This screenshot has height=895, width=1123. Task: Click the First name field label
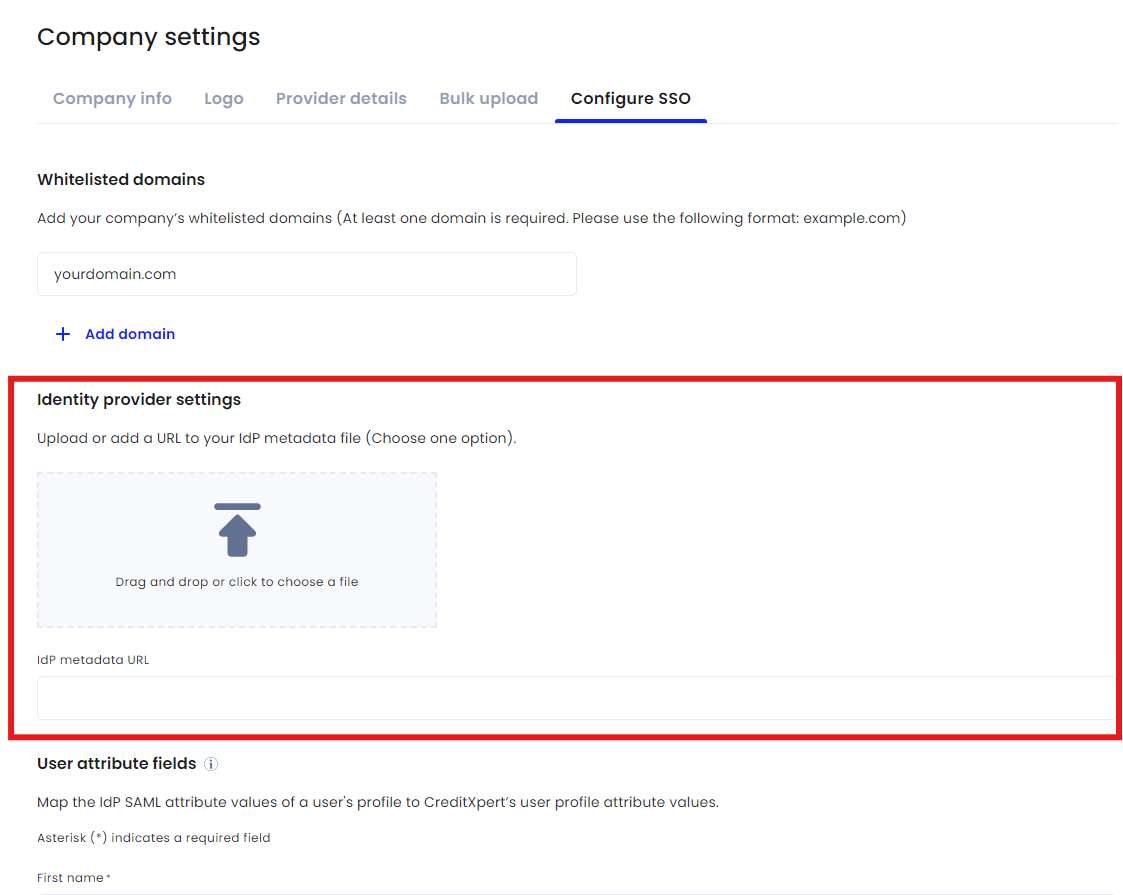74,878
